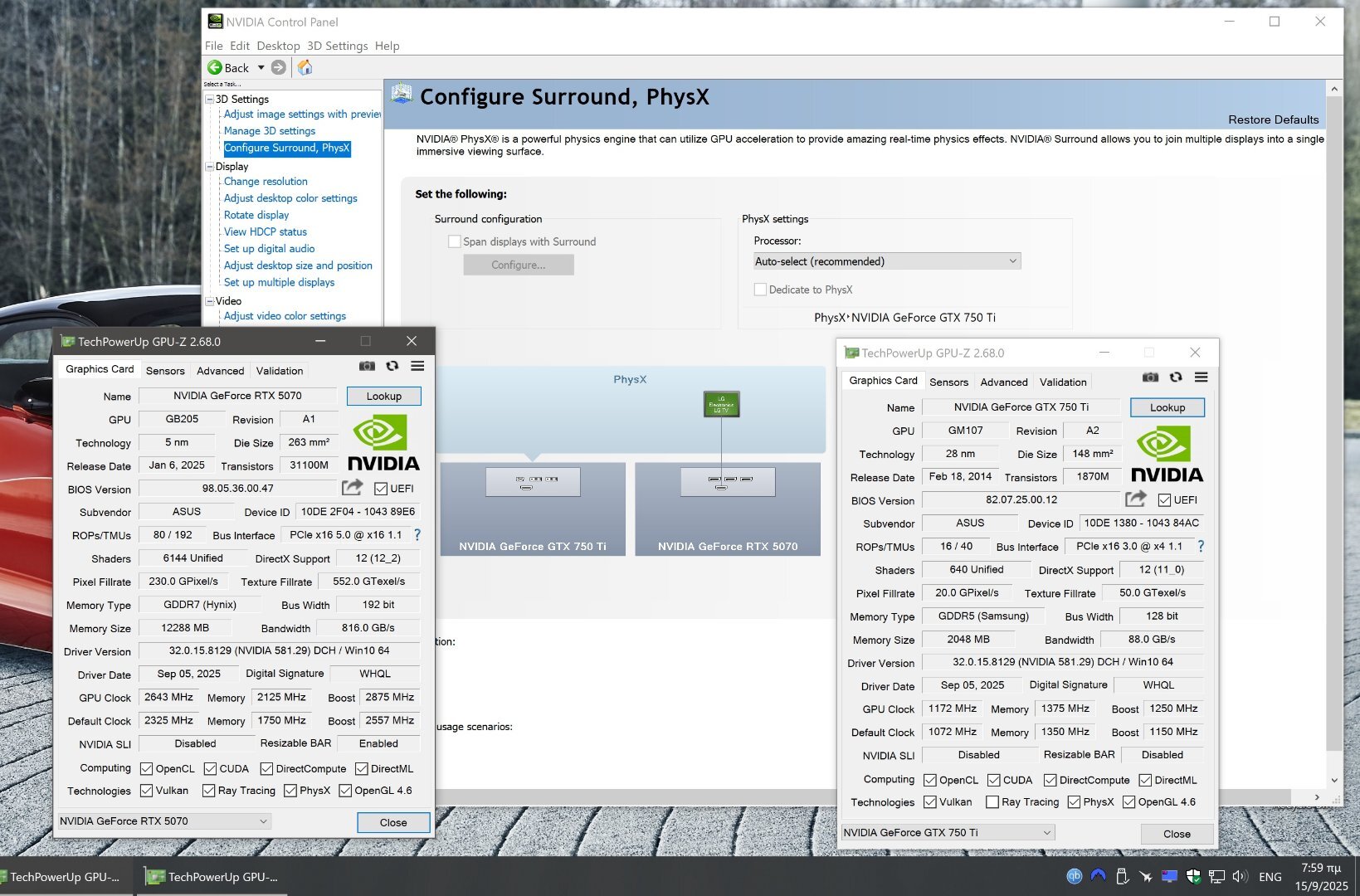Refresh the GTX 750 Ti GPU-Z window
This screenshot has width=1360, height=896.
pos(1176,377)
